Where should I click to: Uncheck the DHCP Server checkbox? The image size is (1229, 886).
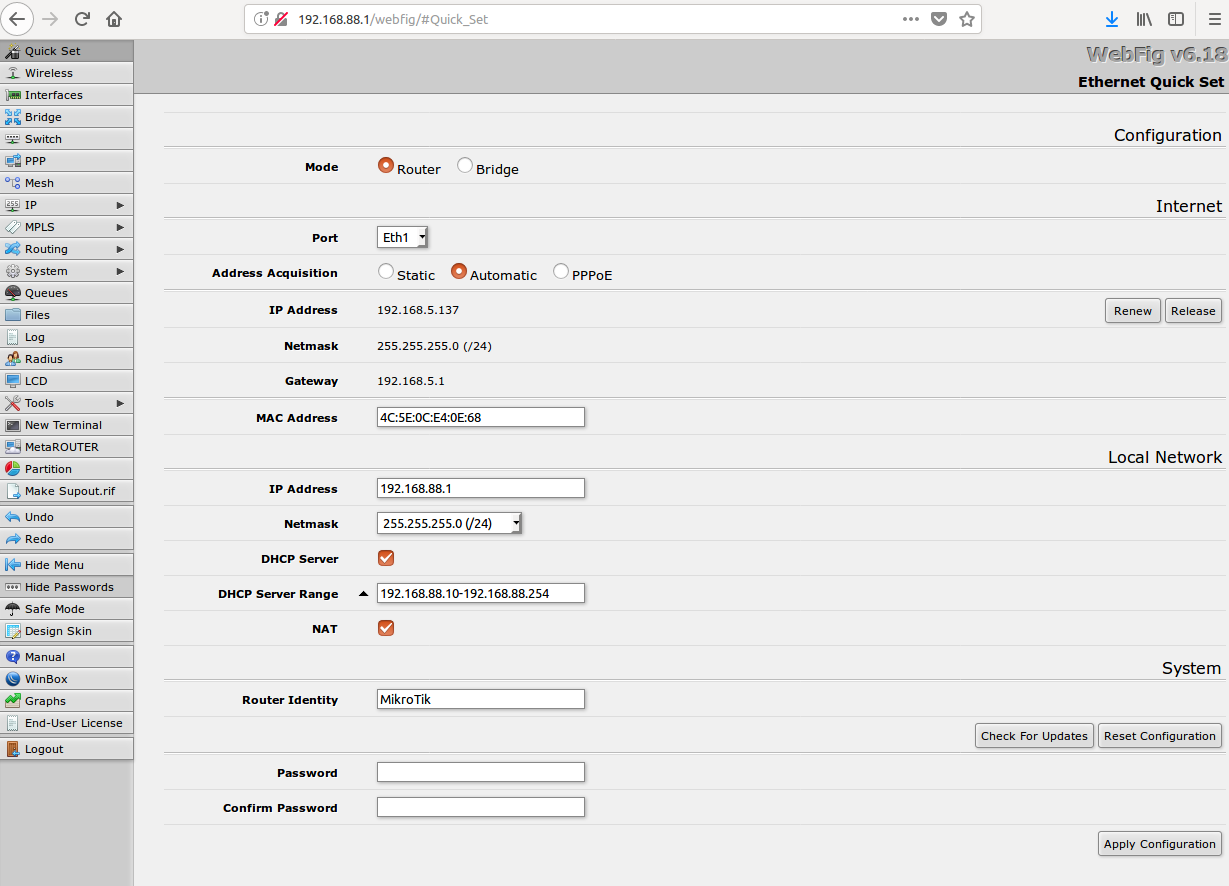tap(386, 558)
